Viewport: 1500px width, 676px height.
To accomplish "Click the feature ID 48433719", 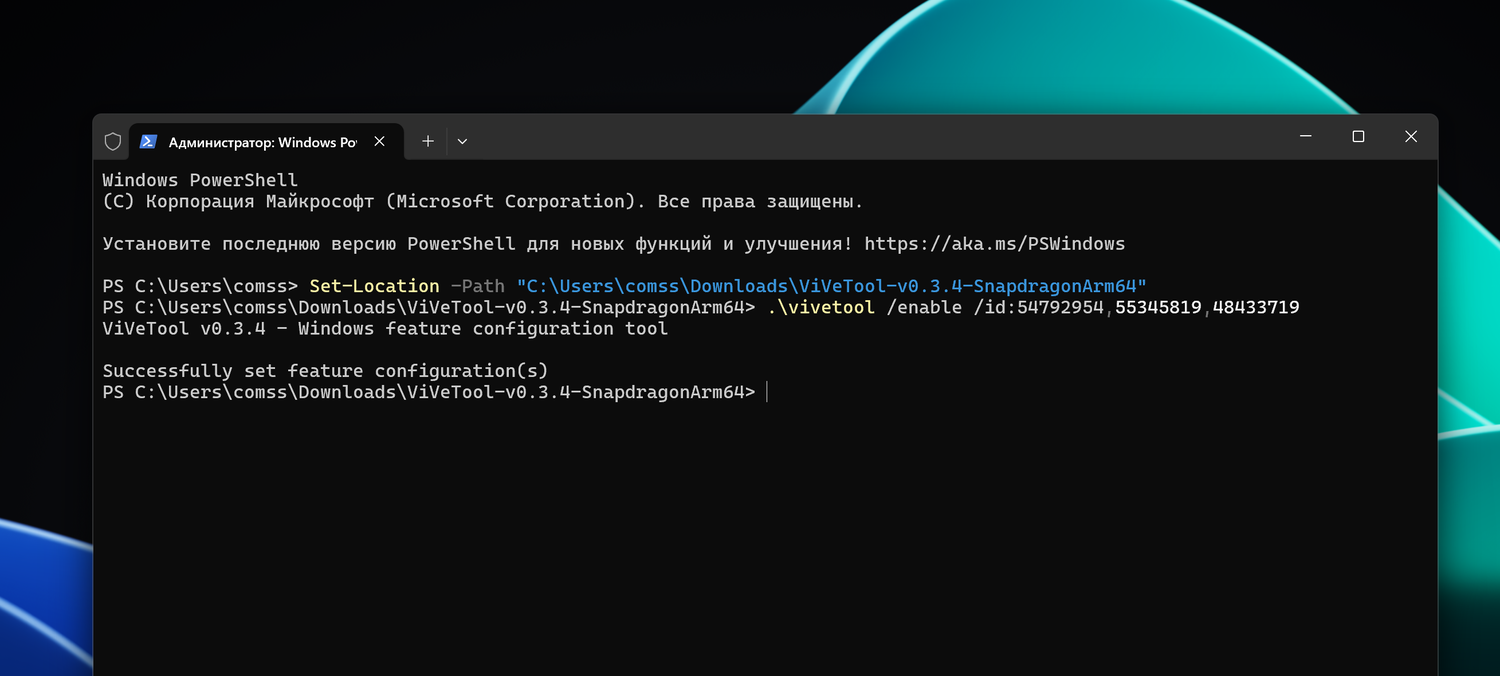I will [1255, 307].
